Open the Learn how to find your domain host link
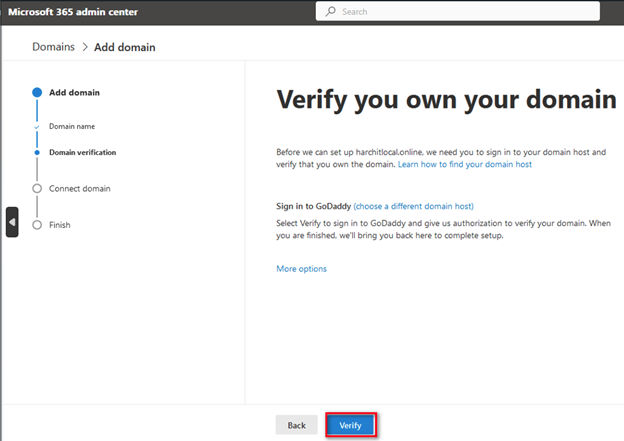This screenshot has height=441, width=624. (x=464, y=164)
